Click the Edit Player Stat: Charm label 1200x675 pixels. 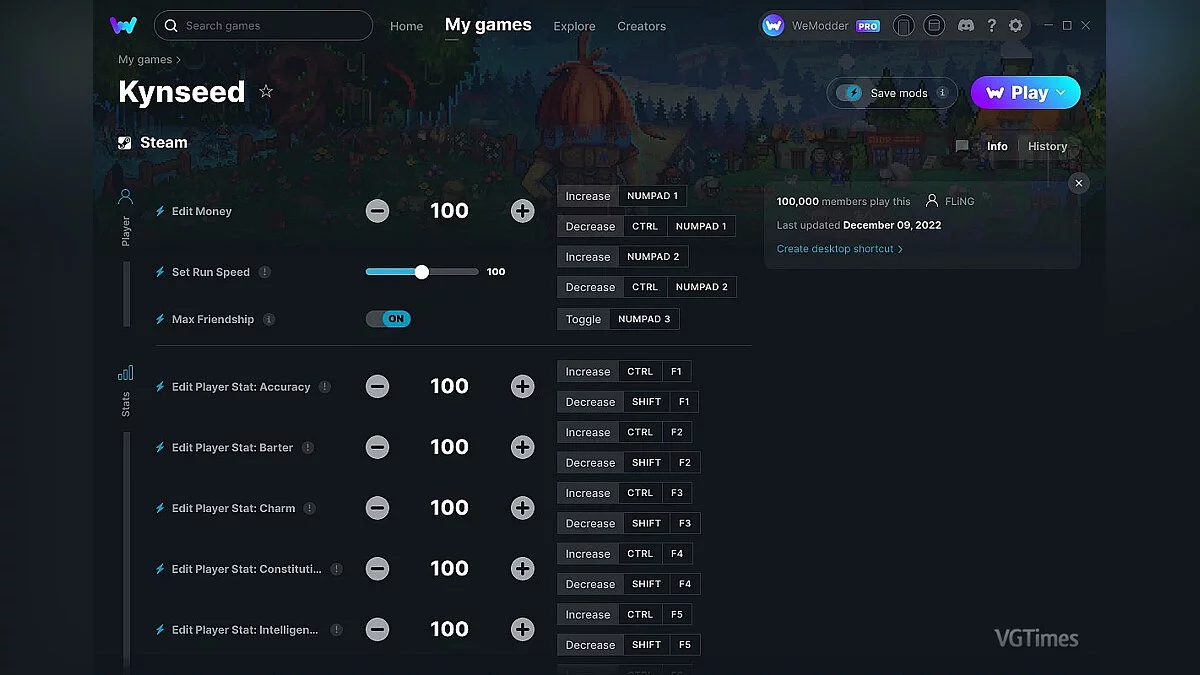coord(233,508)
